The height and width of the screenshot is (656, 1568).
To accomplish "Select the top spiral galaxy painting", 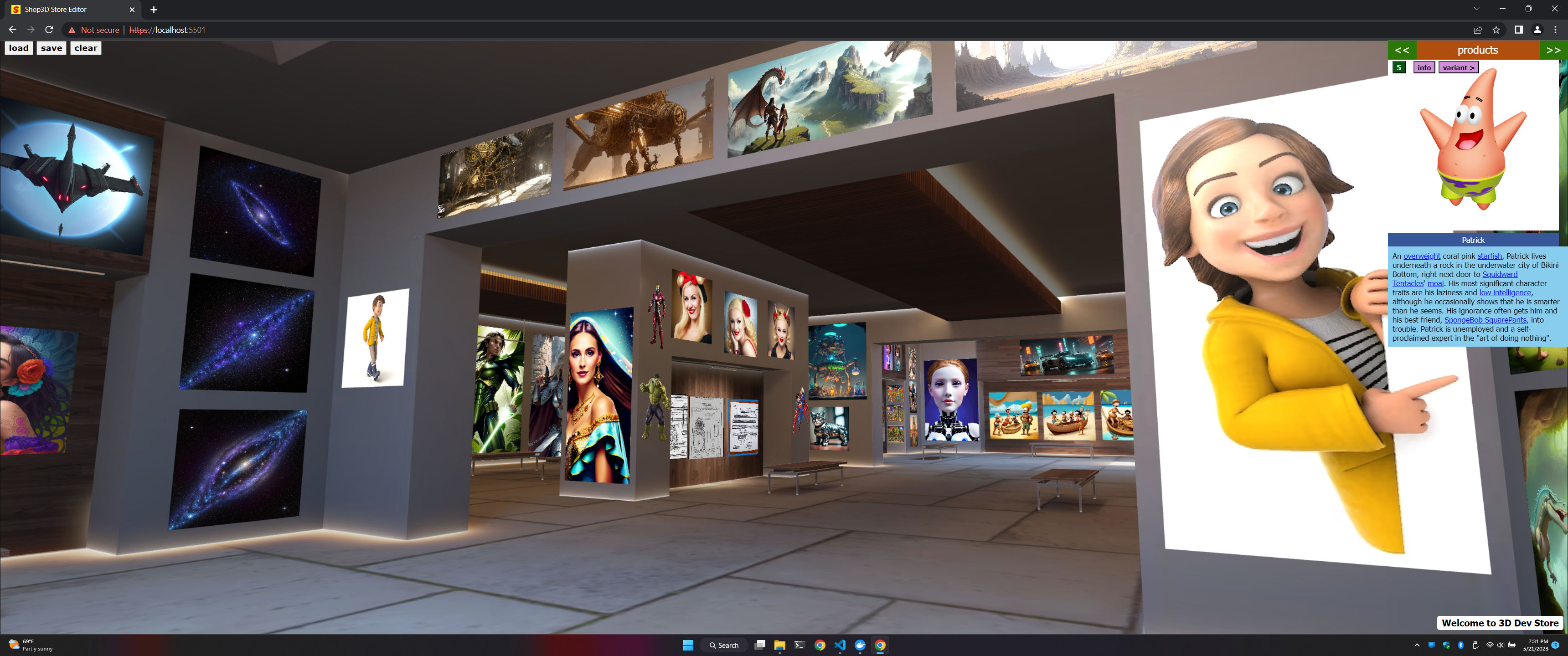I will 254,212.
